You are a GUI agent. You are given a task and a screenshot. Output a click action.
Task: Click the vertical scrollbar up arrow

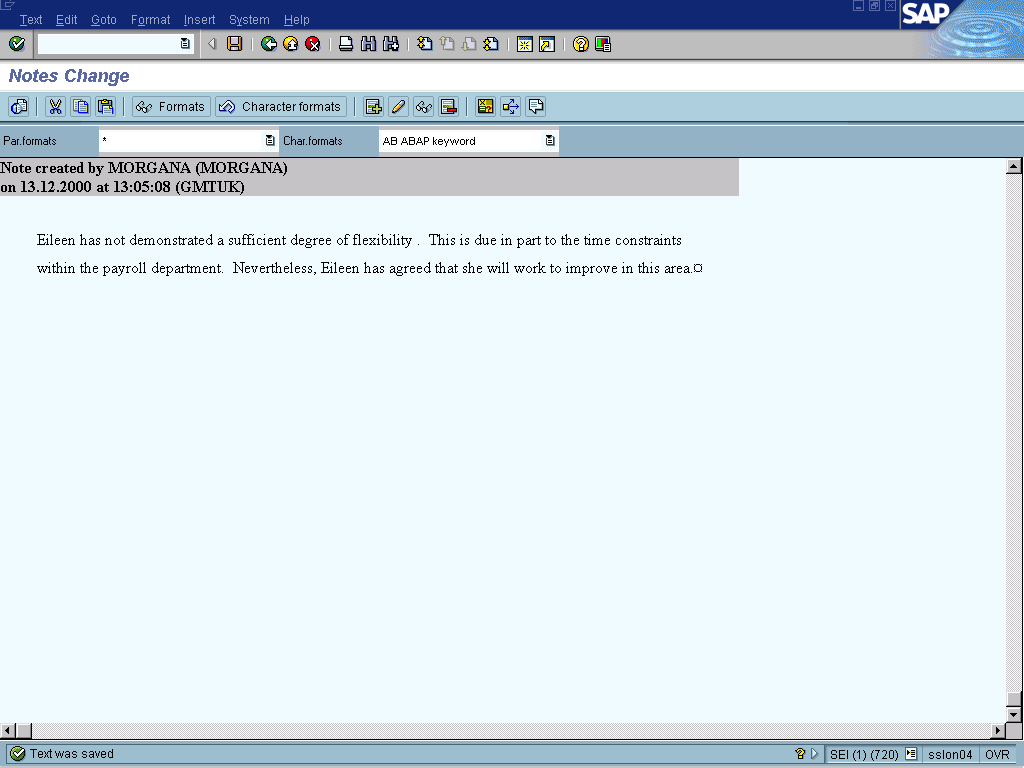[x=1014, y=166]
